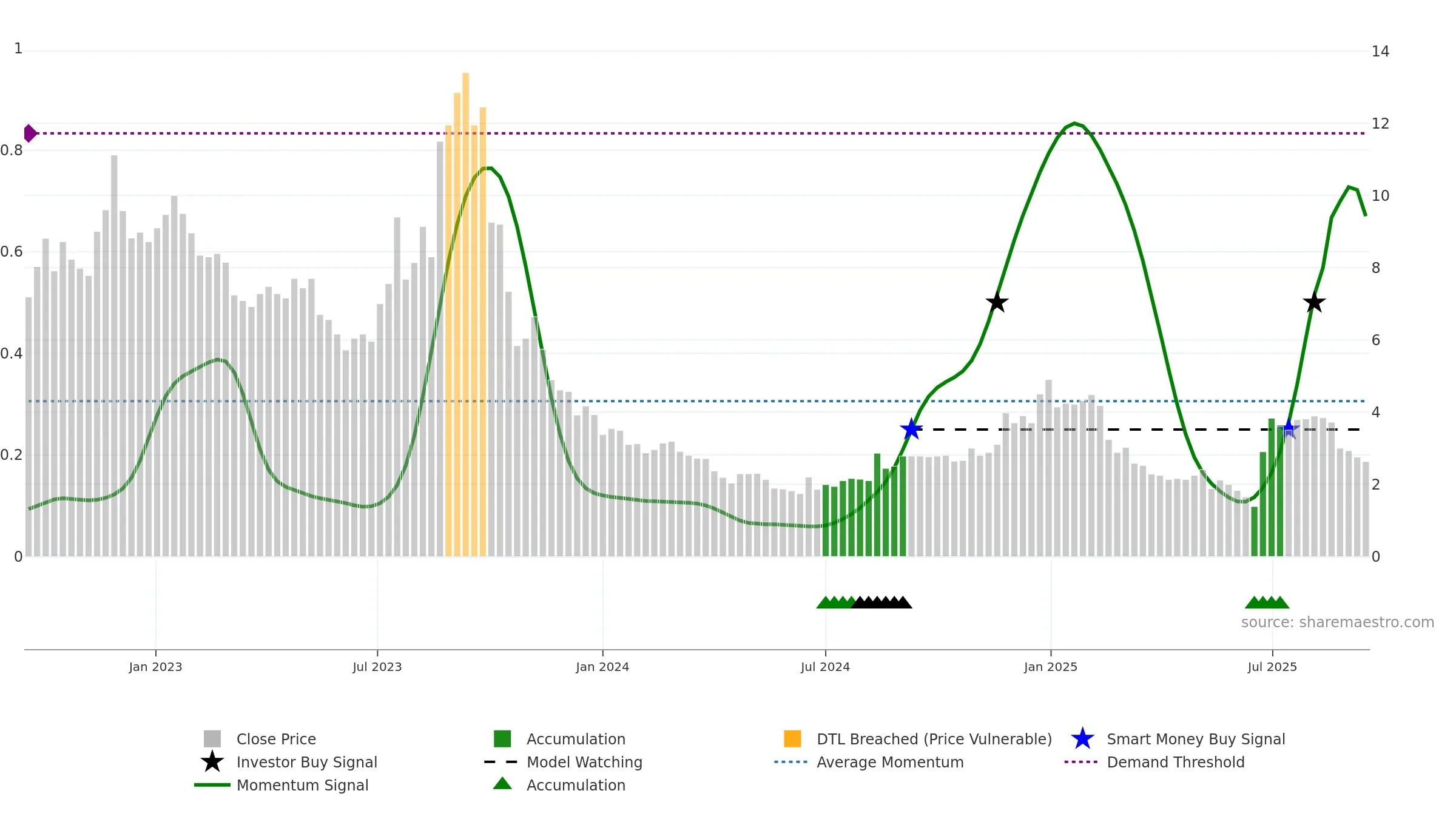
Task: Click the 12 right-axis label
Action: click(x=1380, y=124)
